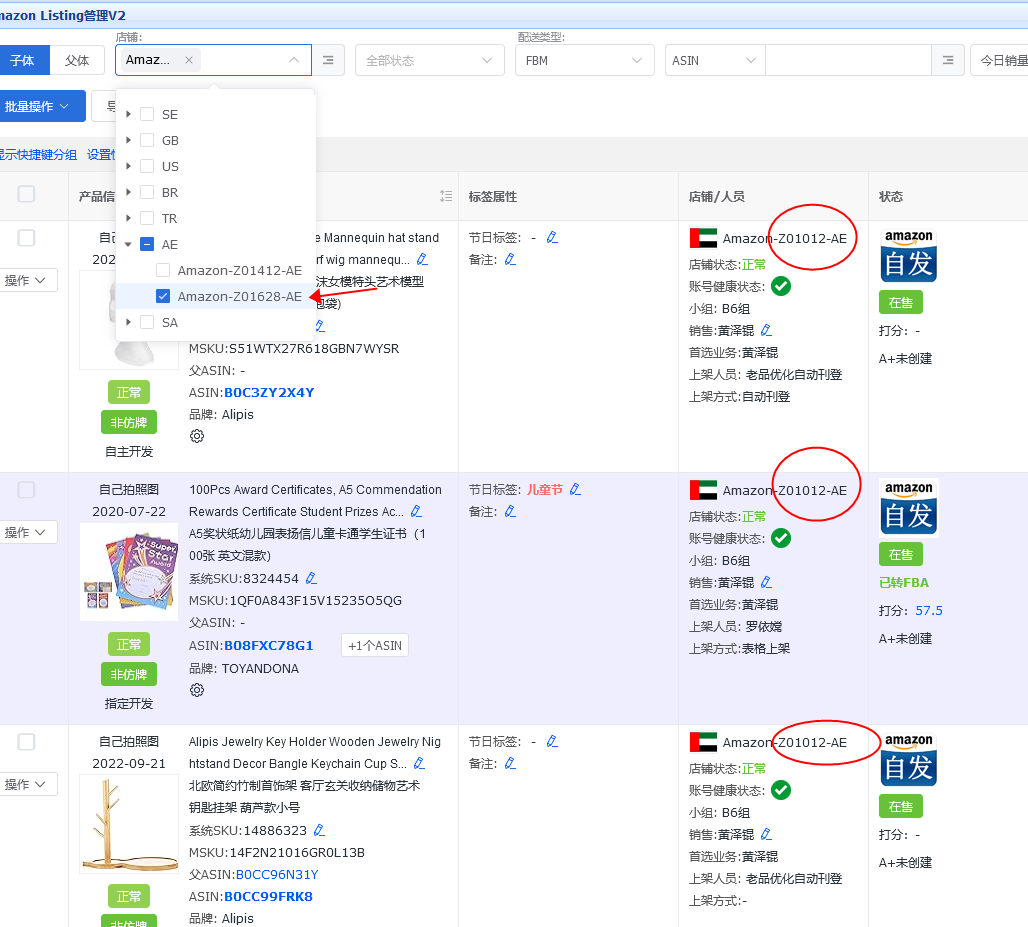Edit title of Alipis Jewelry Key Holder listing
The height and width of the screenshot is (927, 1028).
point(419,764)
